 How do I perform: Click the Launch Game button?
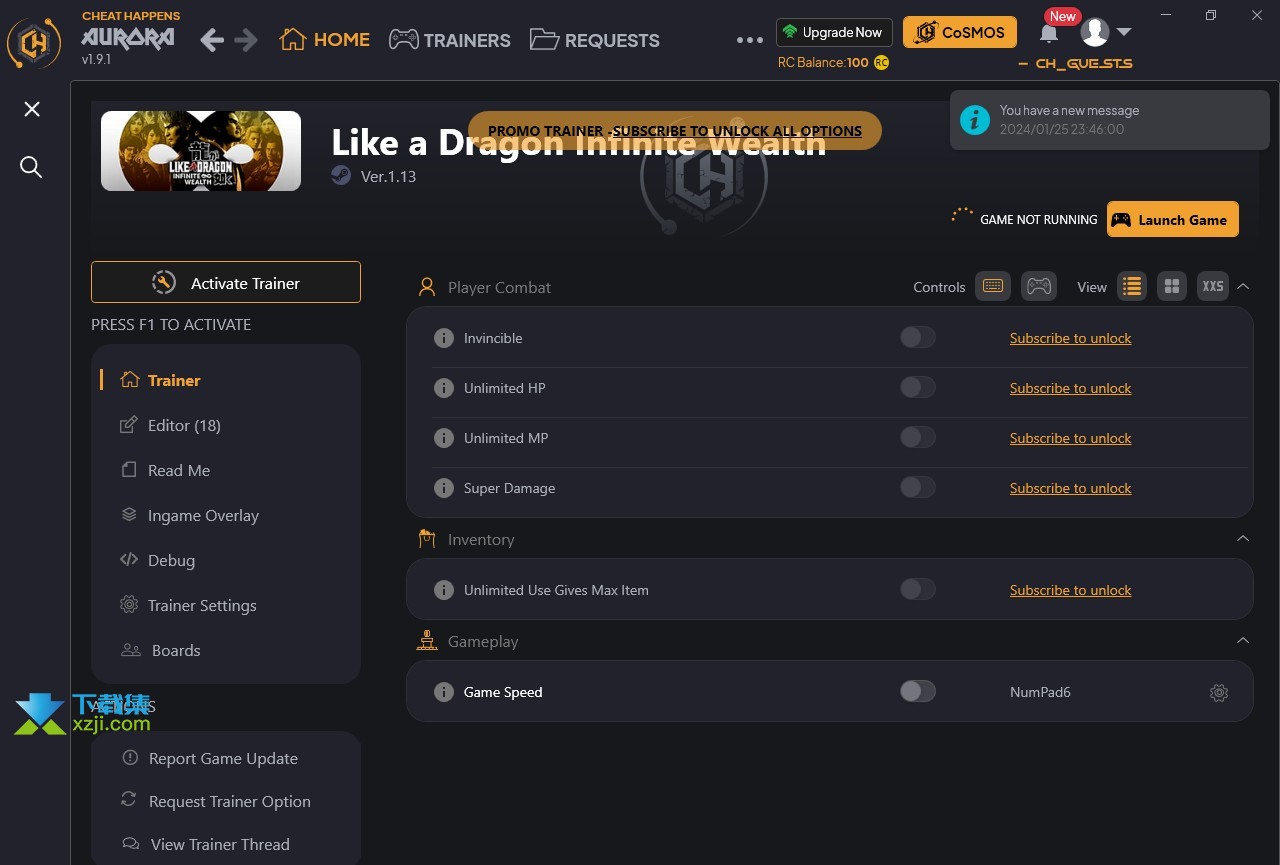(1172, 219)
